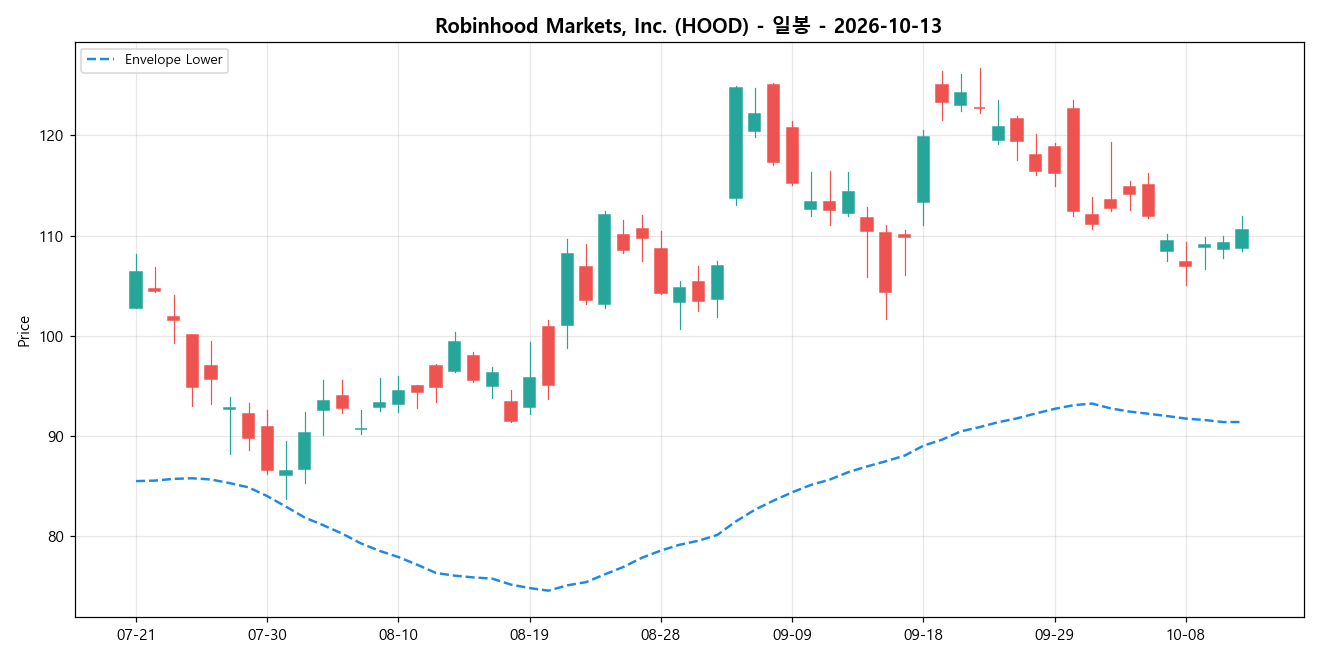This screenshot has height=660, width=1320.
Task: Select the tall green gap-up candle before 09-09
Action: (736, 143)
